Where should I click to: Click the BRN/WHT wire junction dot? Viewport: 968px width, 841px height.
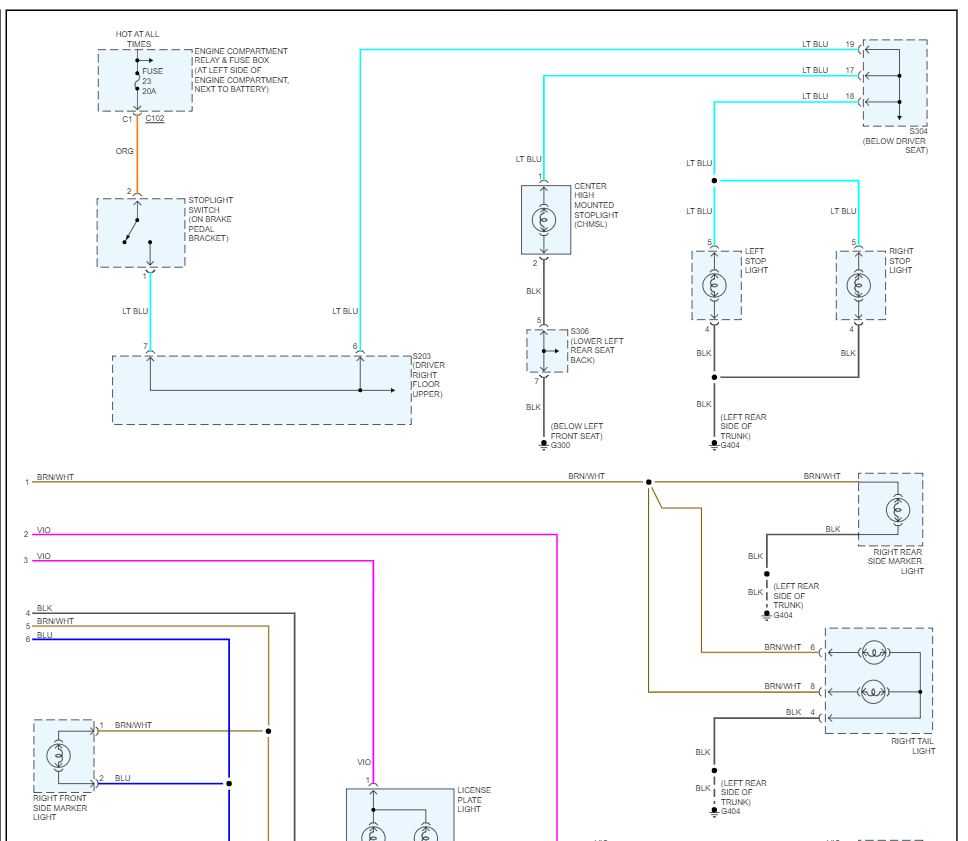coord(648,482)
